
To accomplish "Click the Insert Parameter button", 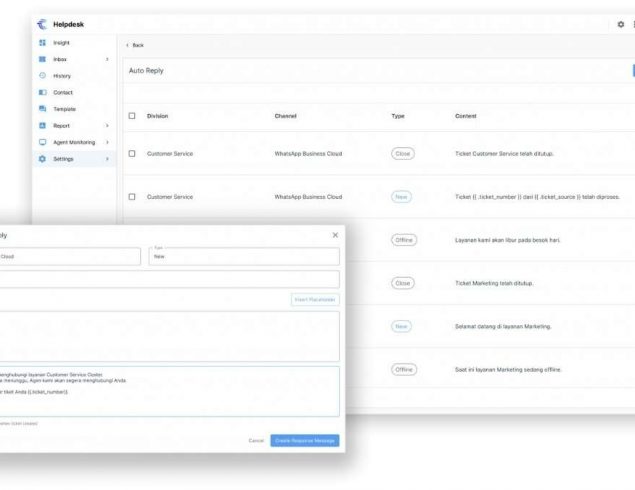I will (x=314, y=299).
